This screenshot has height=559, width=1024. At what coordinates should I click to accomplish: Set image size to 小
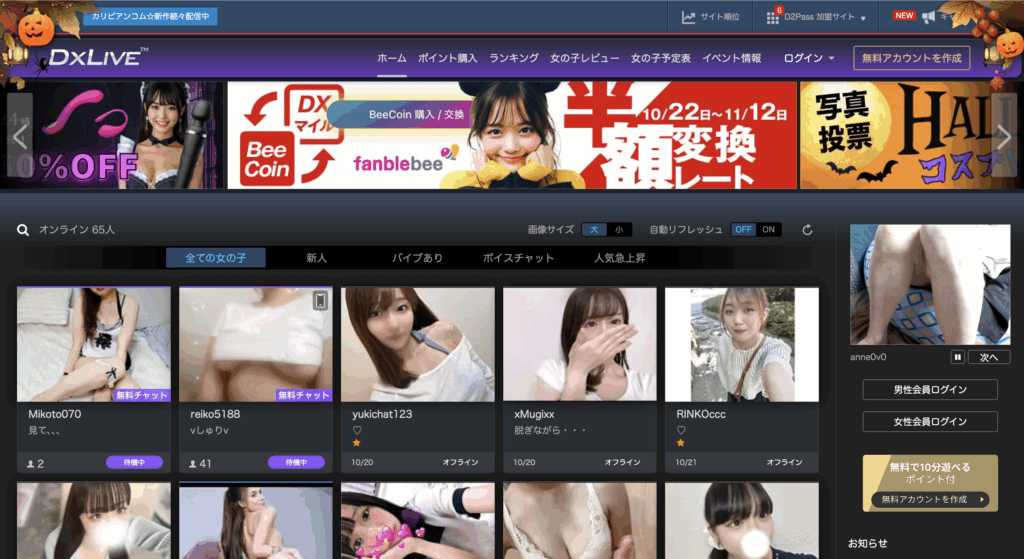pyautogui.click(x=620, y=230)
